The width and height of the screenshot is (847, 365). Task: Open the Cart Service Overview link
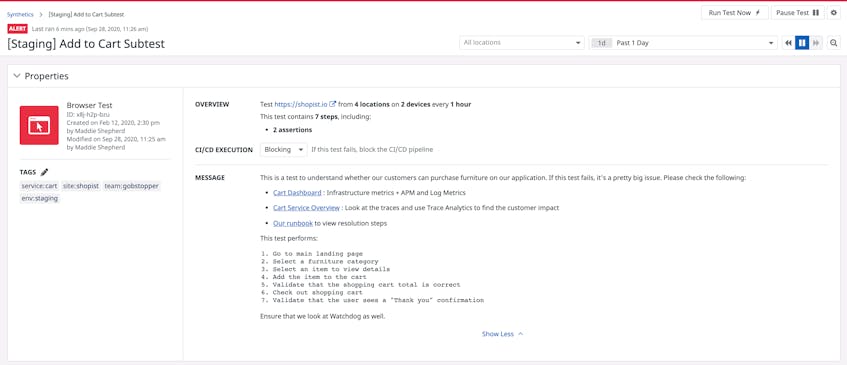[x=306, y=207]
